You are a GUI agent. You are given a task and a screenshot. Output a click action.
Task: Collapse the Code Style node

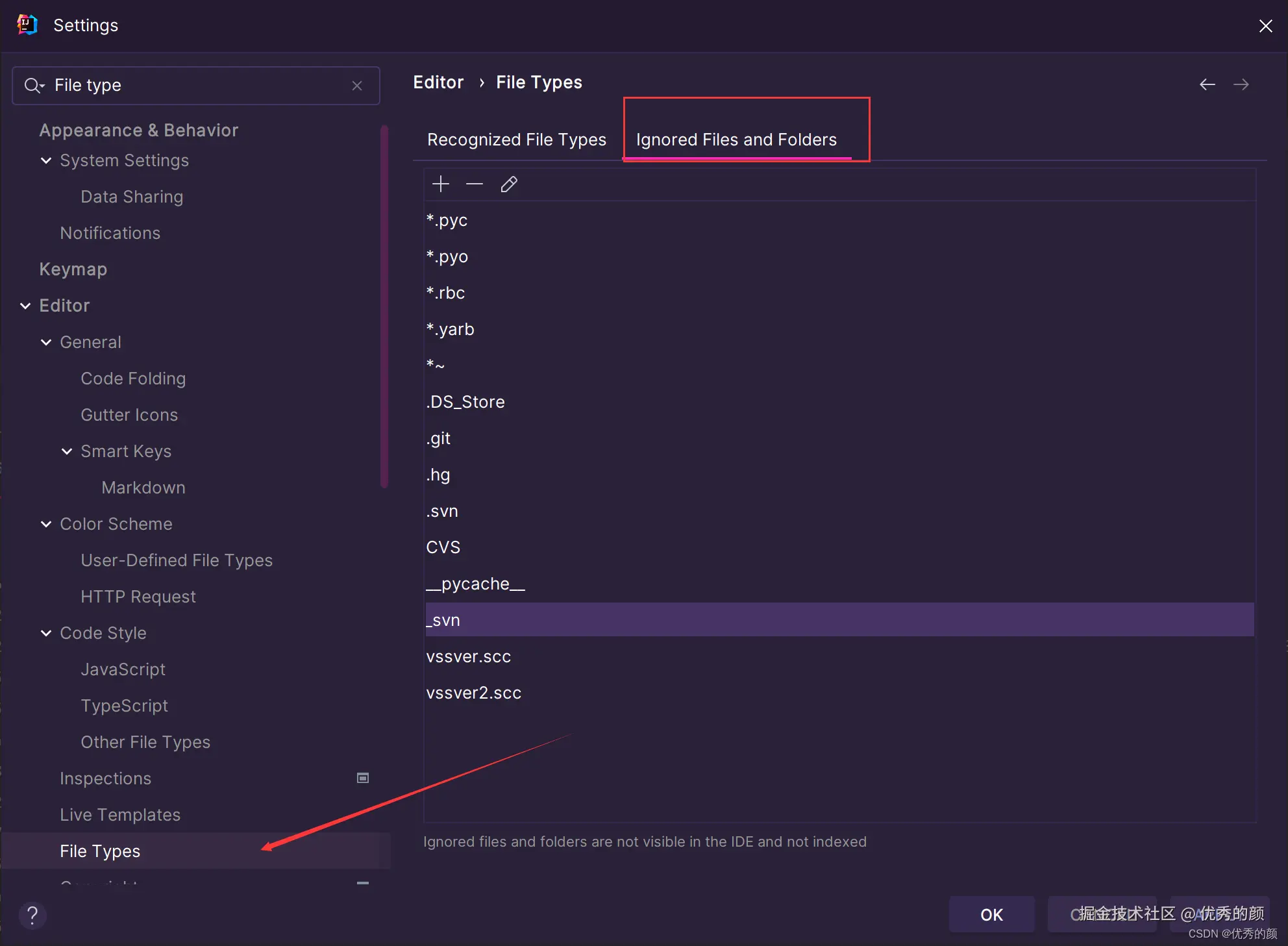point(46,633)
